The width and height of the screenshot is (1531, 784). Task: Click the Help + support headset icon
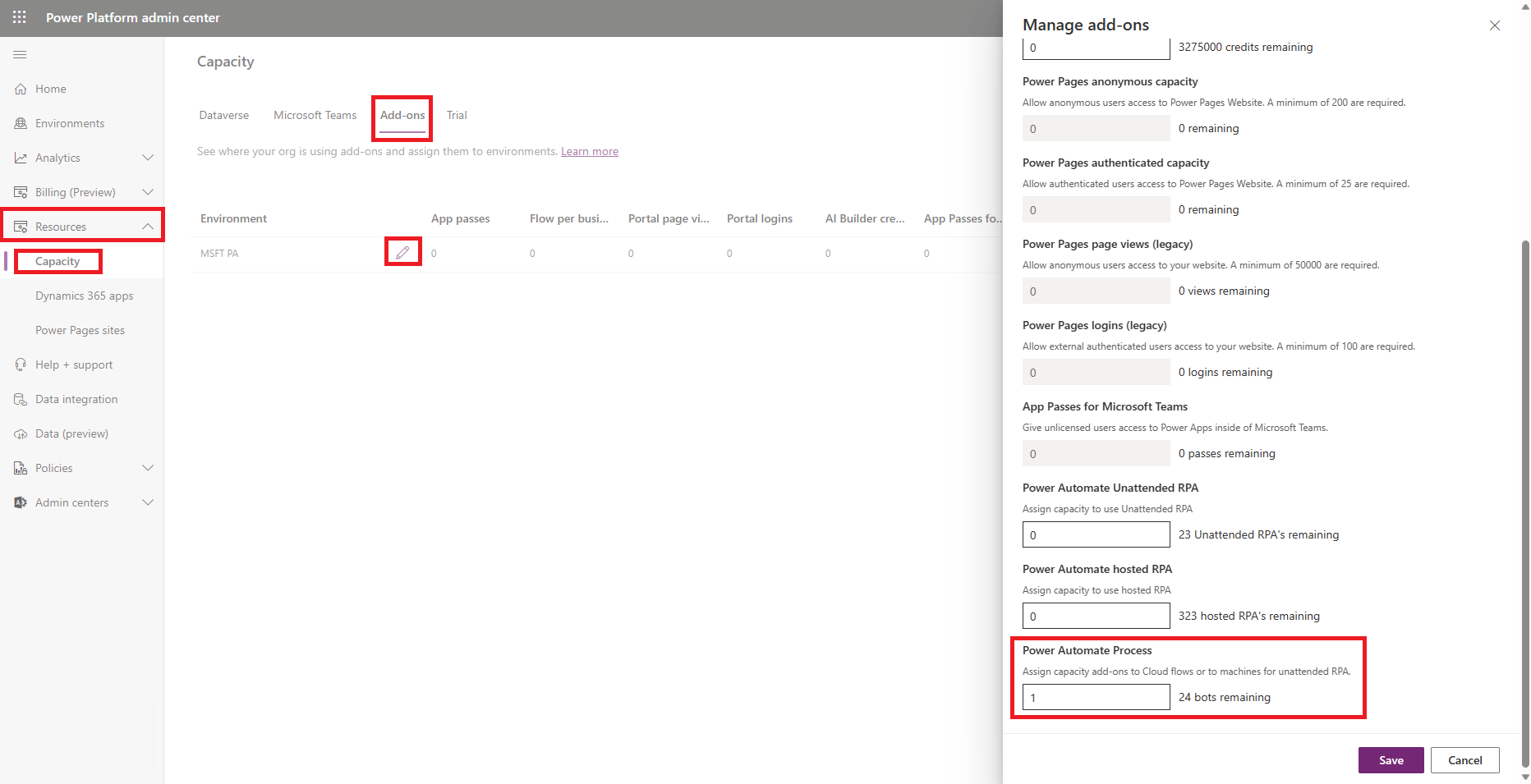(21, 364)
